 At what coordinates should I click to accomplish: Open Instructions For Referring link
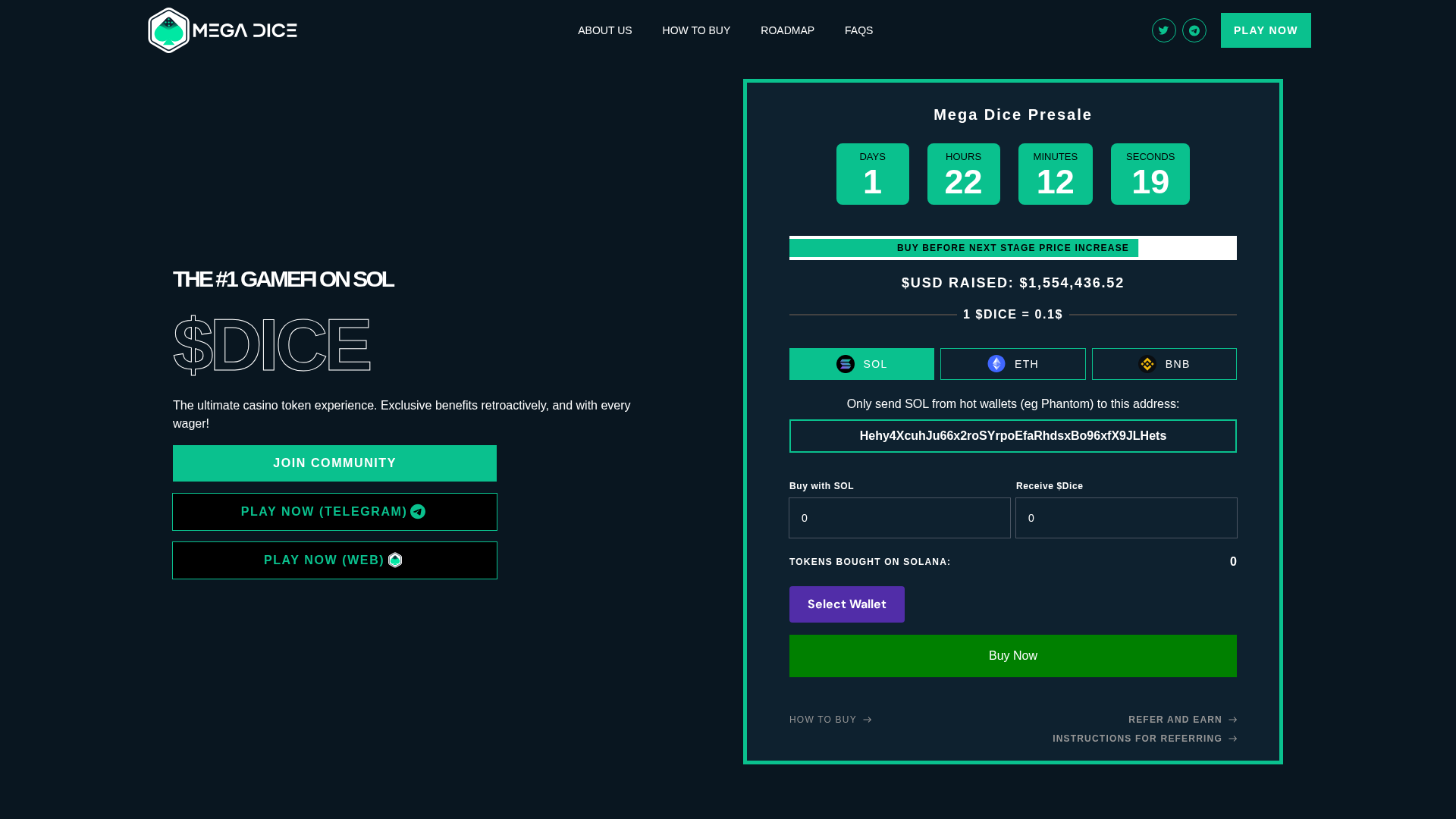coord(1144,739)
